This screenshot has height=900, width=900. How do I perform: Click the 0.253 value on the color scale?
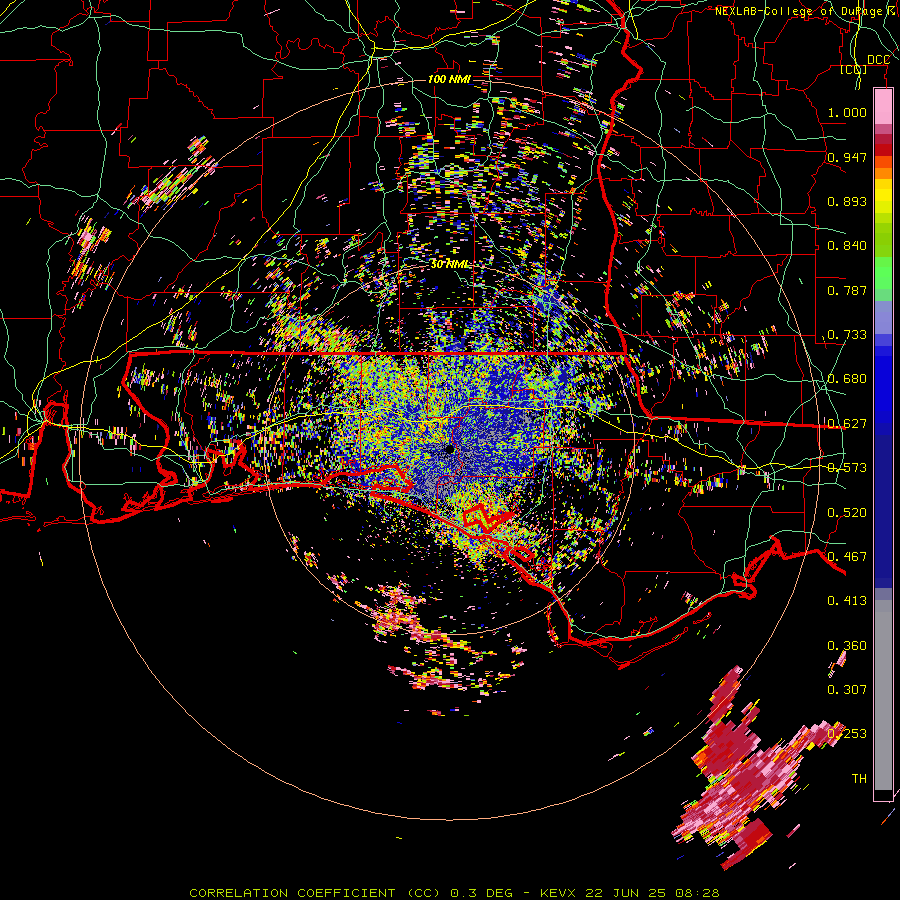(847, 734)
